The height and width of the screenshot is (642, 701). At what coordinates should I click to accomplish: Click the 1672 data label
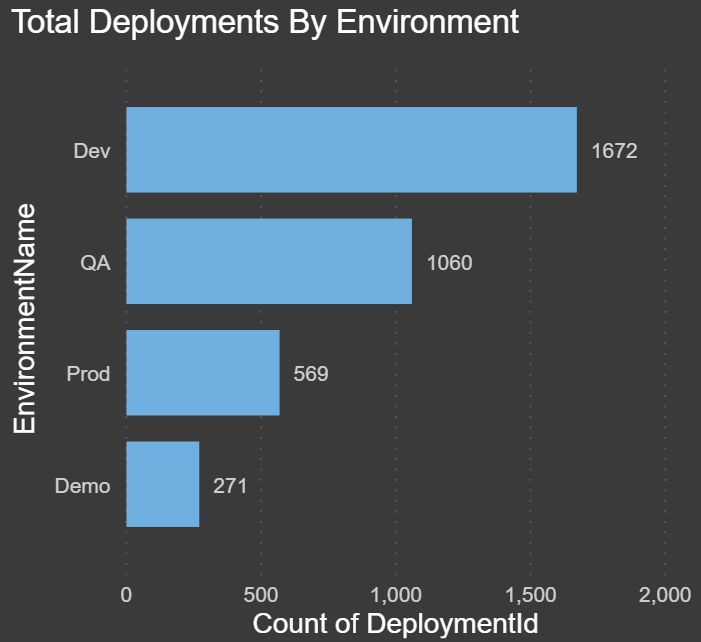click(x=614, y=151)
